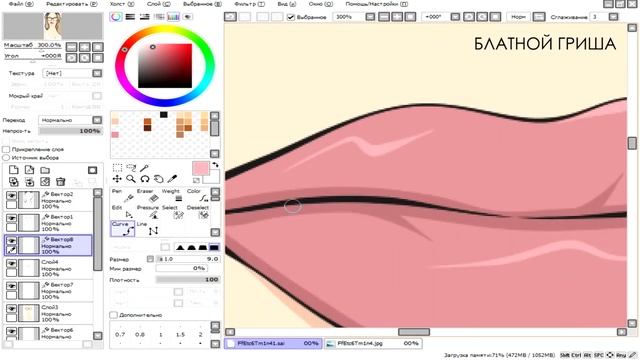Click the canvas horizontal scrollbar thumb
Image resolution: width=640 pixels, height=360 pixels.
click(x=414, y=332)
